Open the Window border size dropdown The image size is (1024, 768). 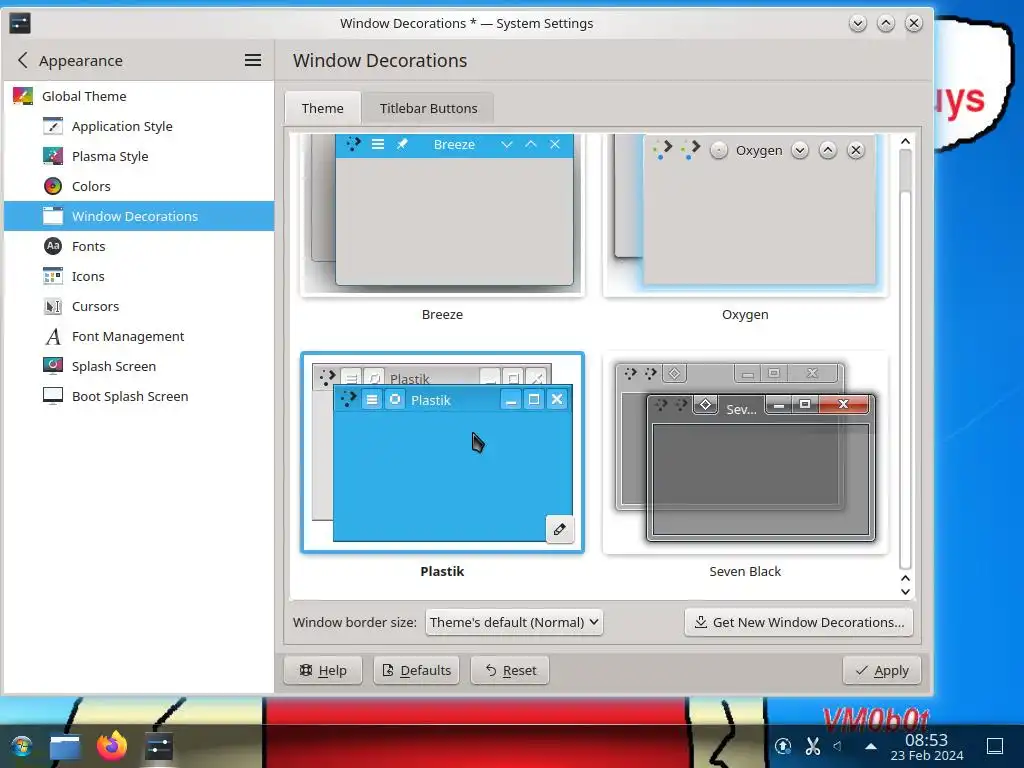pos(514,622)
